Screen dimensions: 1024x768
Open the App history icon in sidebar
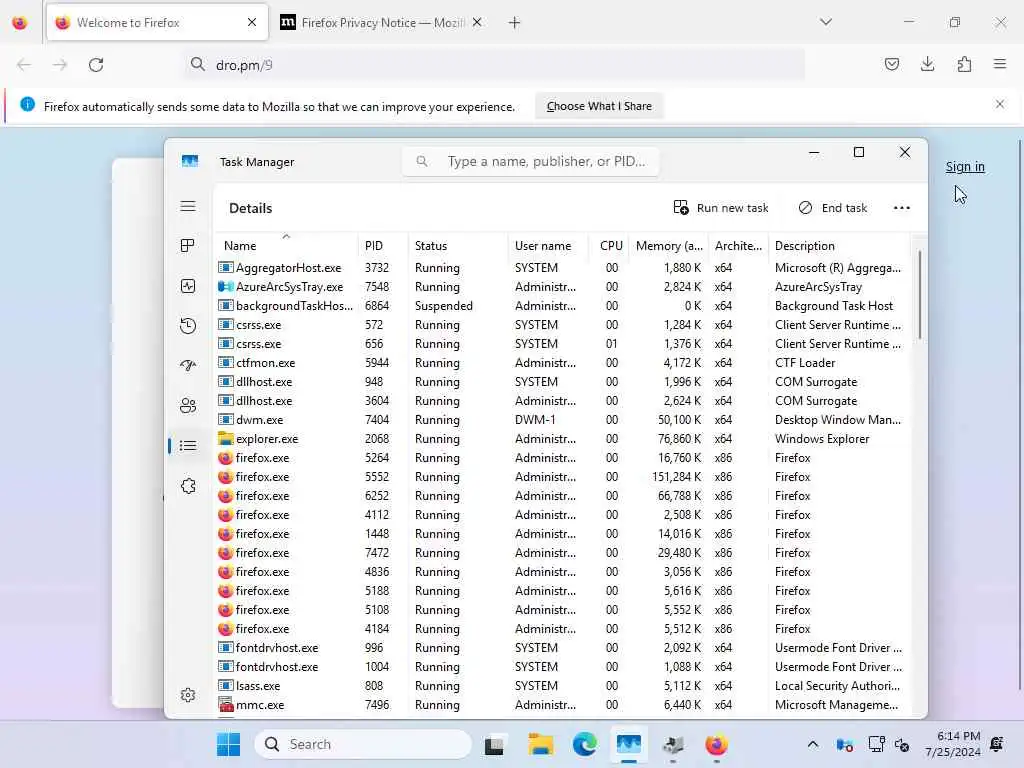pyautogui.click(x=188, y=325)
